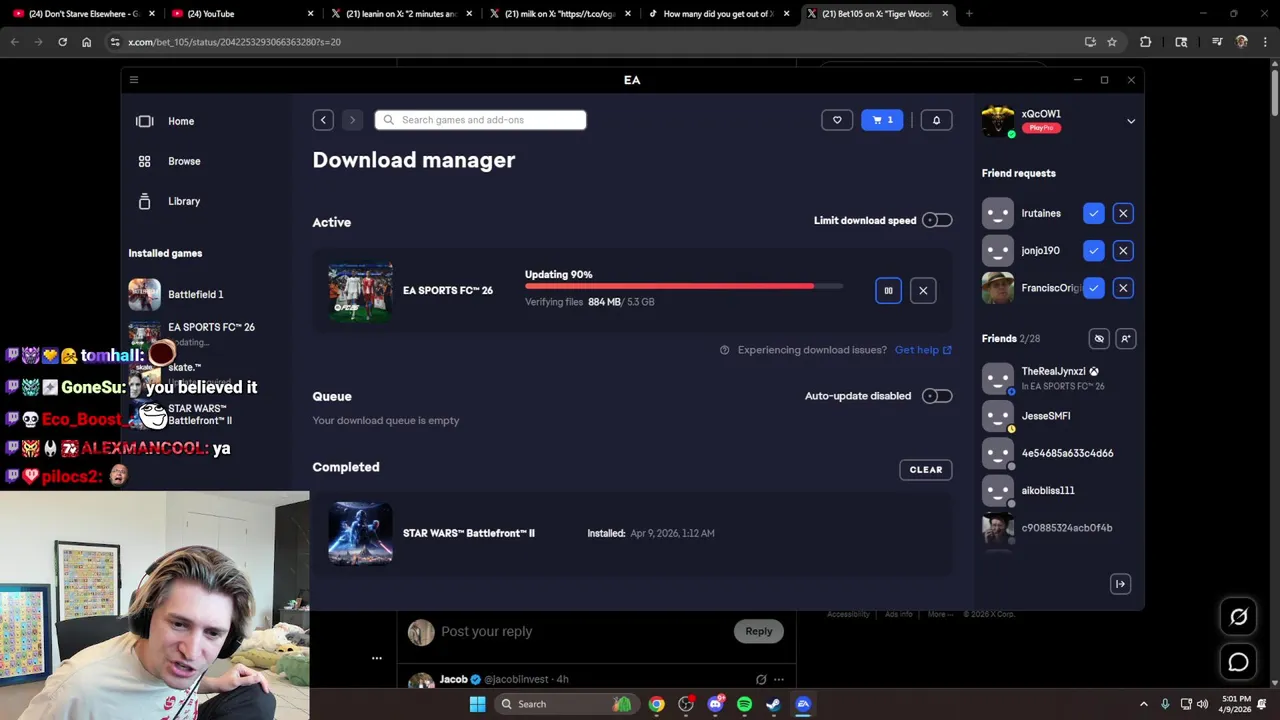Open the wishlist heart icon
Image resolution: width=1280 pixels, height=720 pixels.
(837, 120)
